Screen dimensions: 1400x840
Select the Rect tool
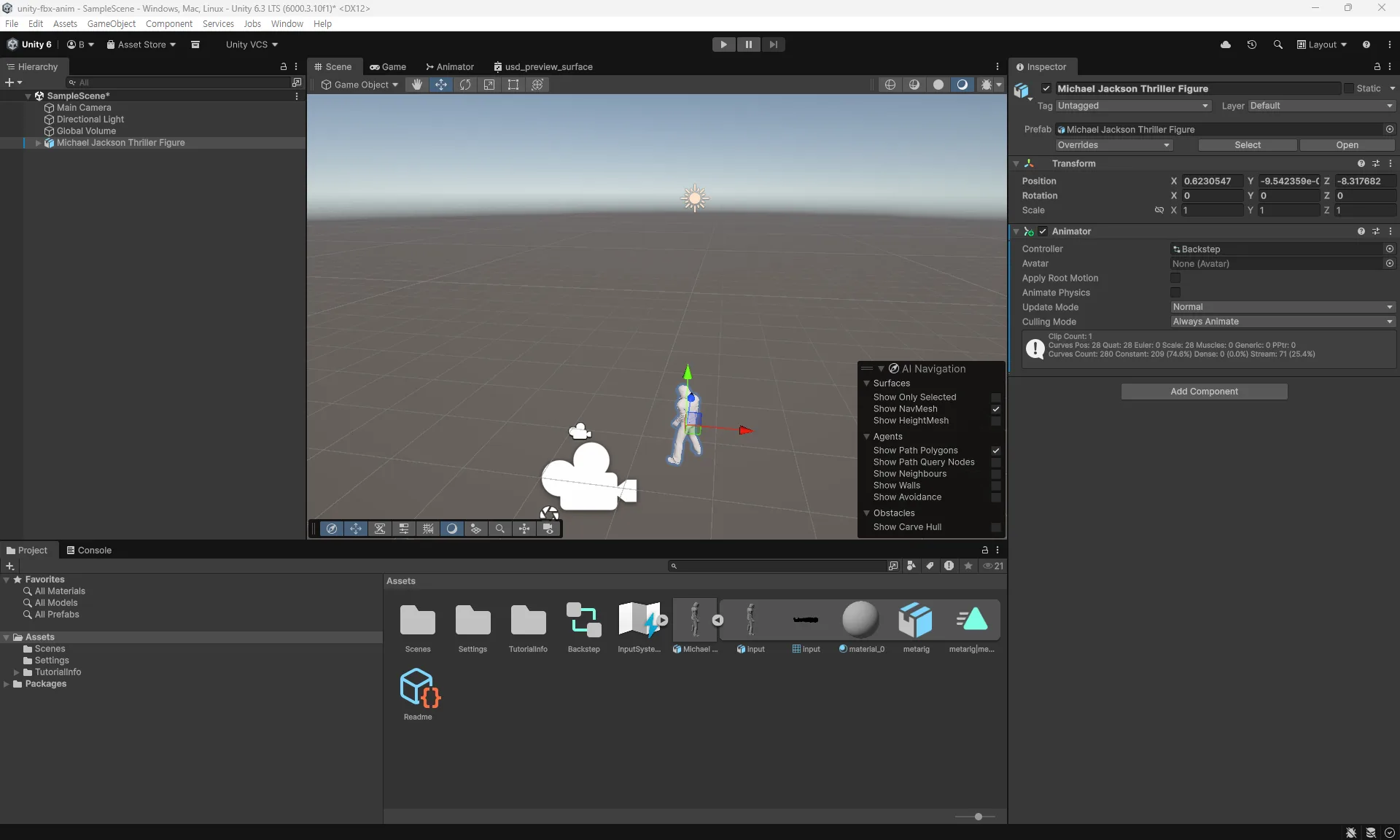tap(513, 85)
